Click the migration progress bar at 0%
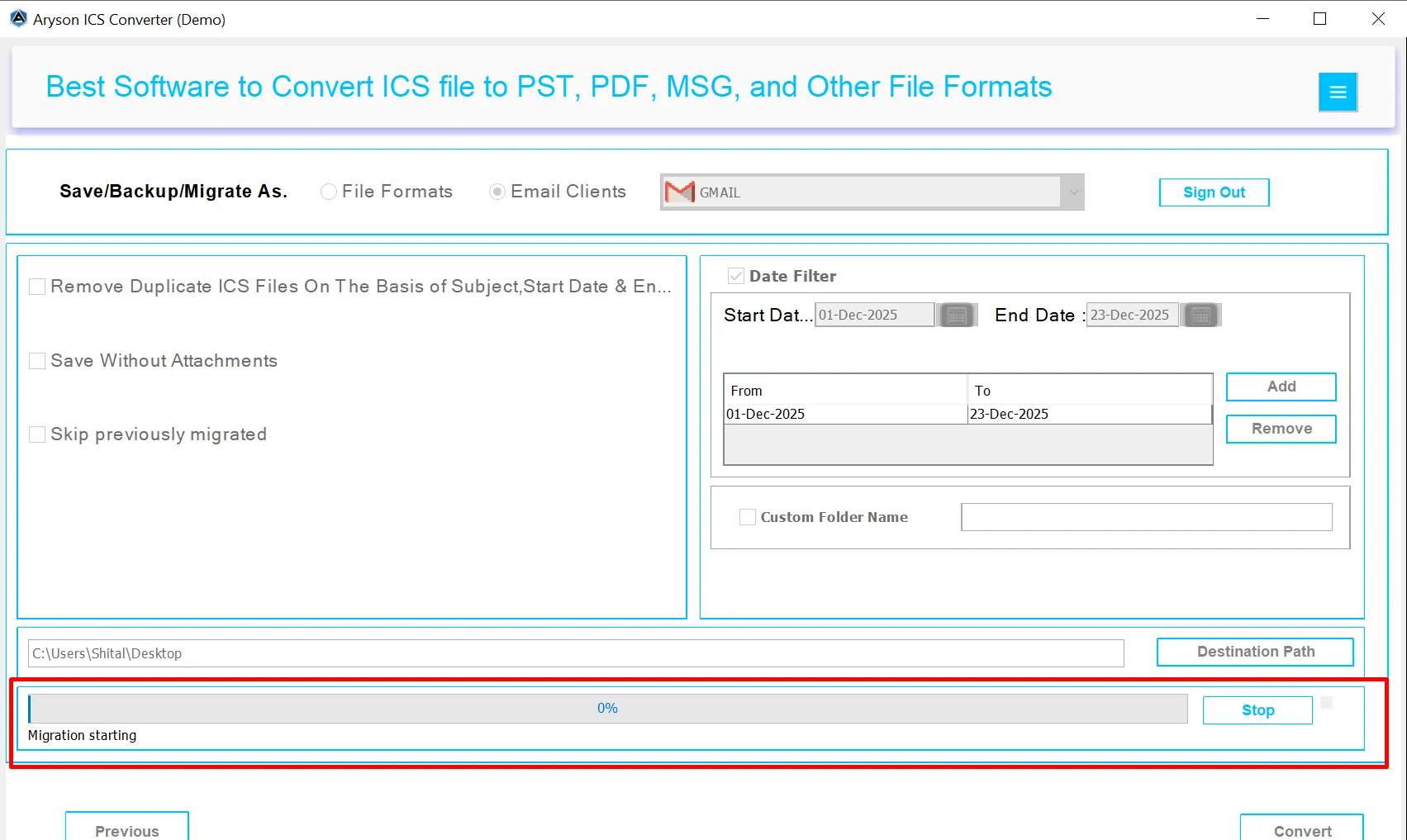 (x=608, y=708)
